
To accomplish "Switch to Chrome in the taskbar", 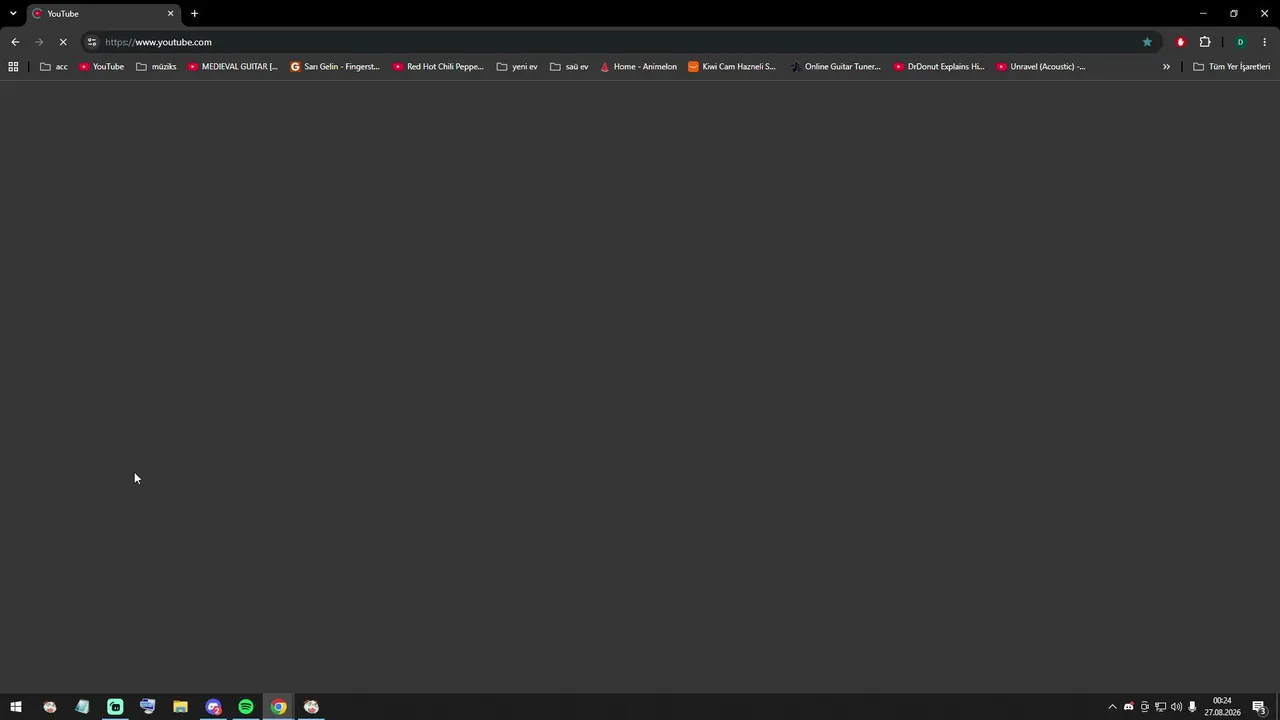I will point(278,707).
